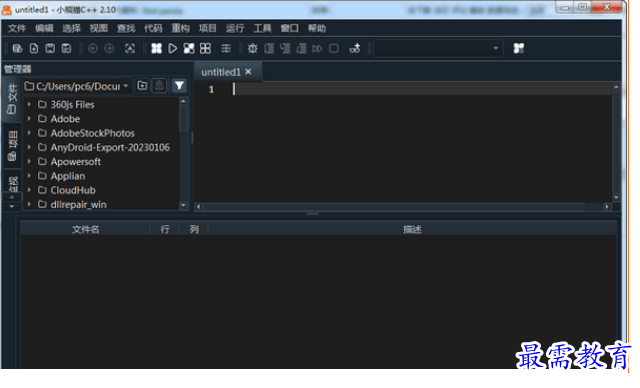Open the 代码 menu

(x=153, y=28)
